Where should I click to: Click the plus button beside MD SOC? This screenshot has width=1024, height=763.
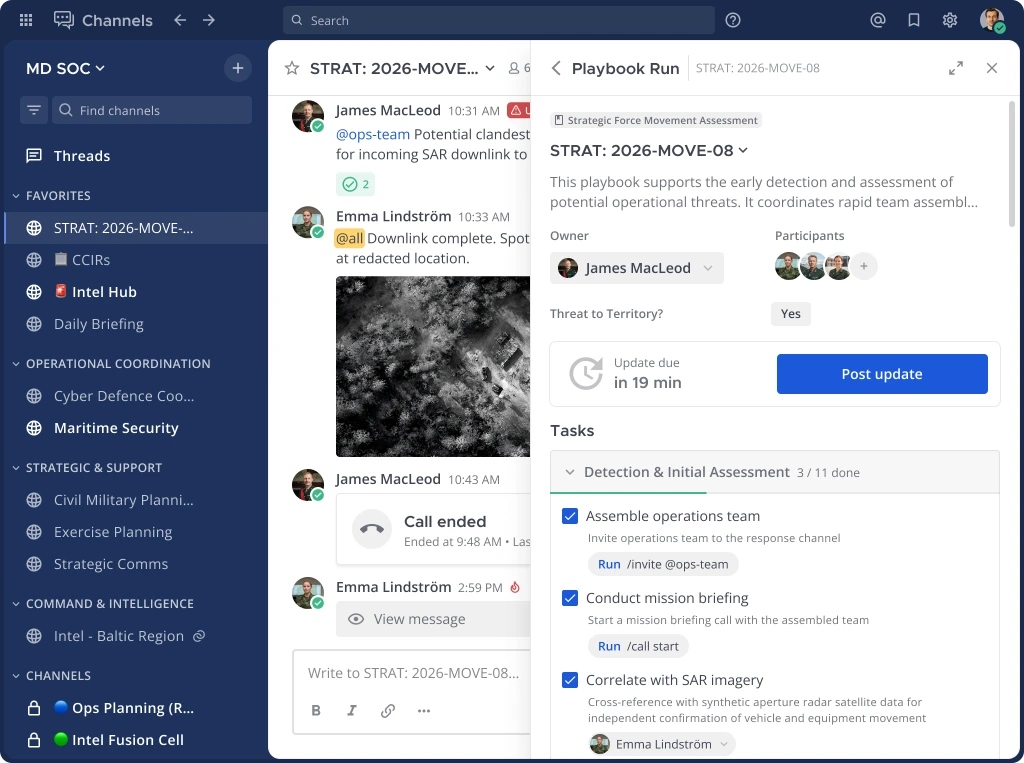tap(238, 68)
